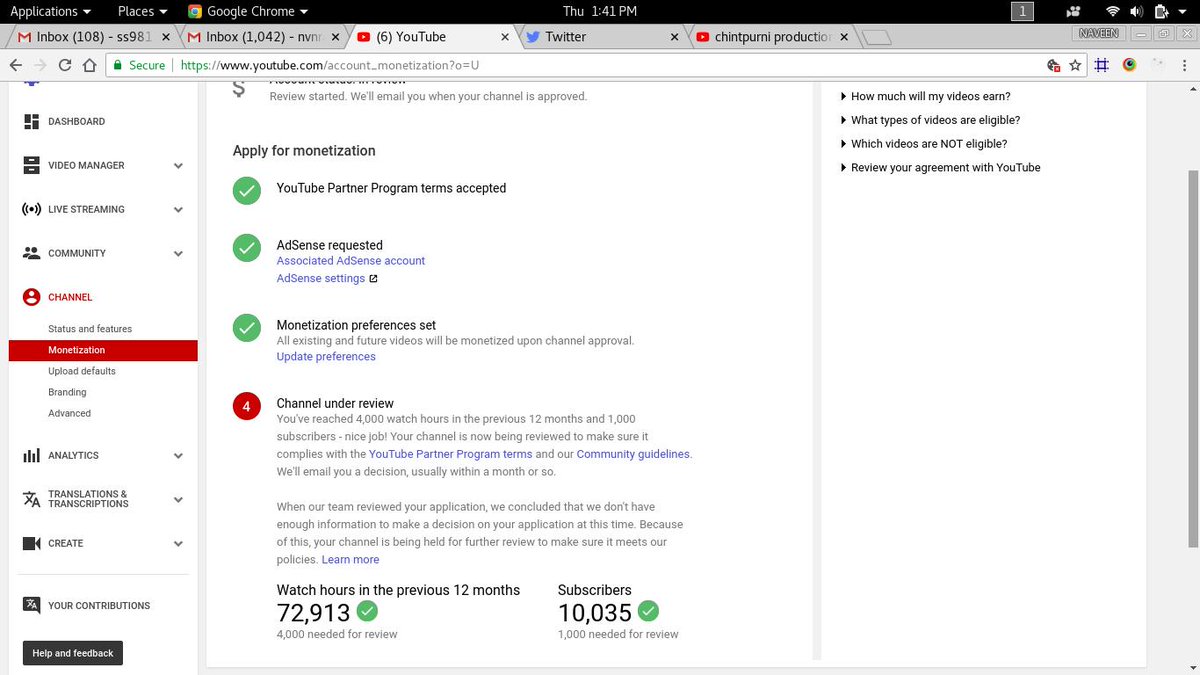Click the Update preferences link
Viewport: 1200px width, 675px height.
click(x=326, y=357)
